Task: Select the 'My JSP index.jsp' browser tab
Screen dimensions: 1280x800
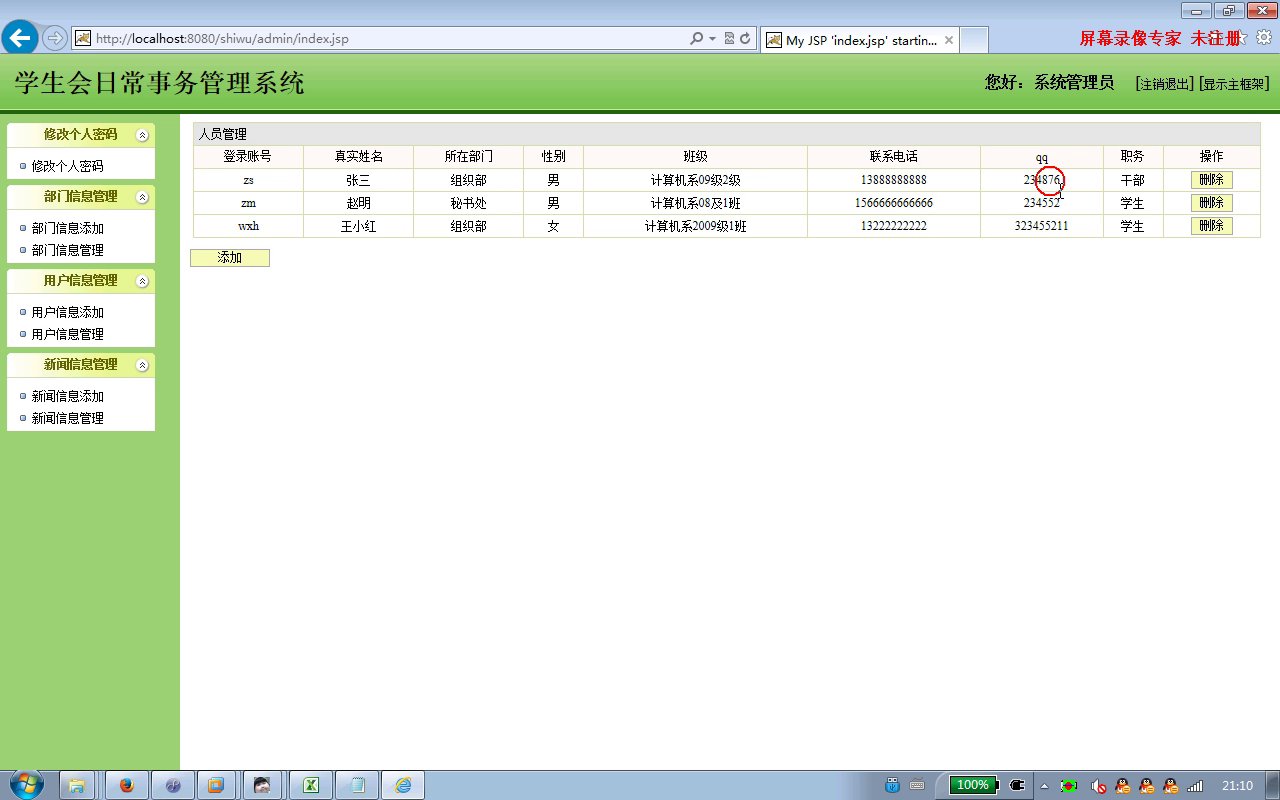Action: 860,40
